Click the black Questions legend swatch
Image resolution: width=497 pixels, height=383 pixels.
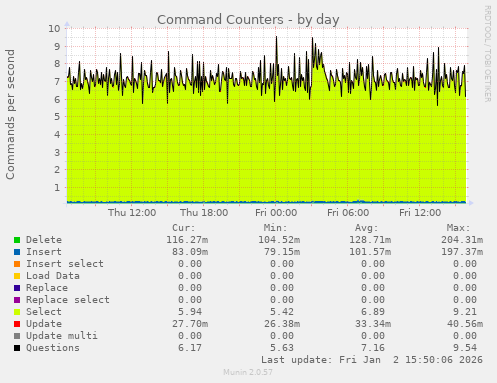(17, 348)
